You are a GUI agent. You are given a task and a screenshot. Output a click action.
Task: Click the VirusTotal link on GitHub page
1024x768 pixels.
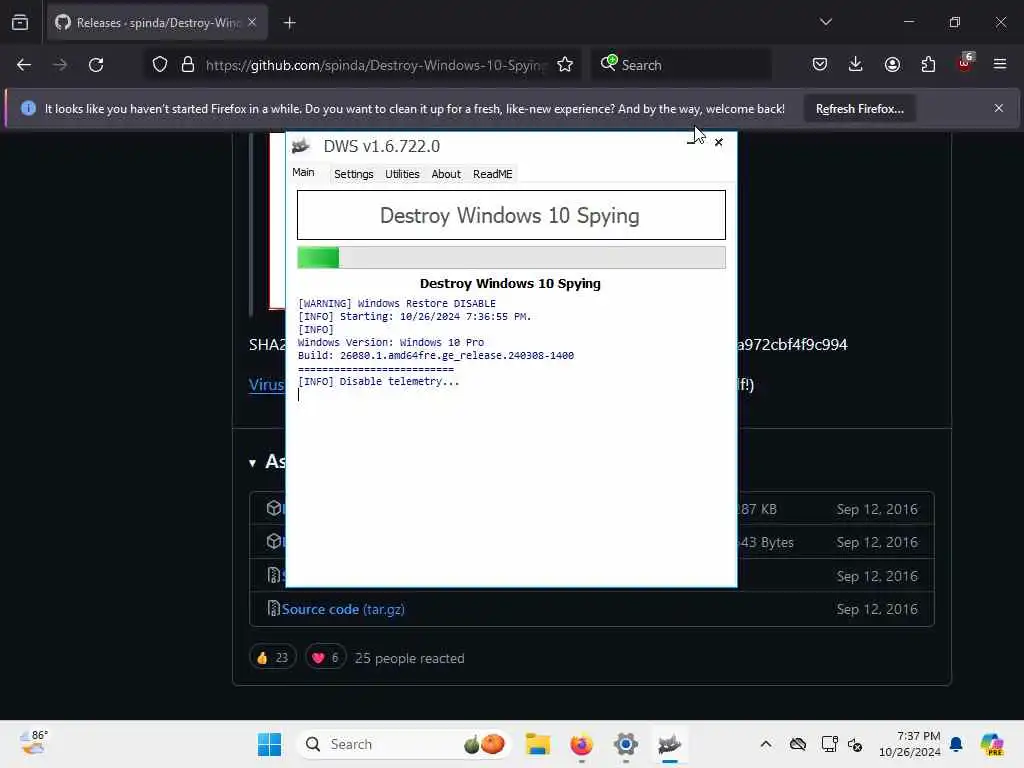[266, 385]
